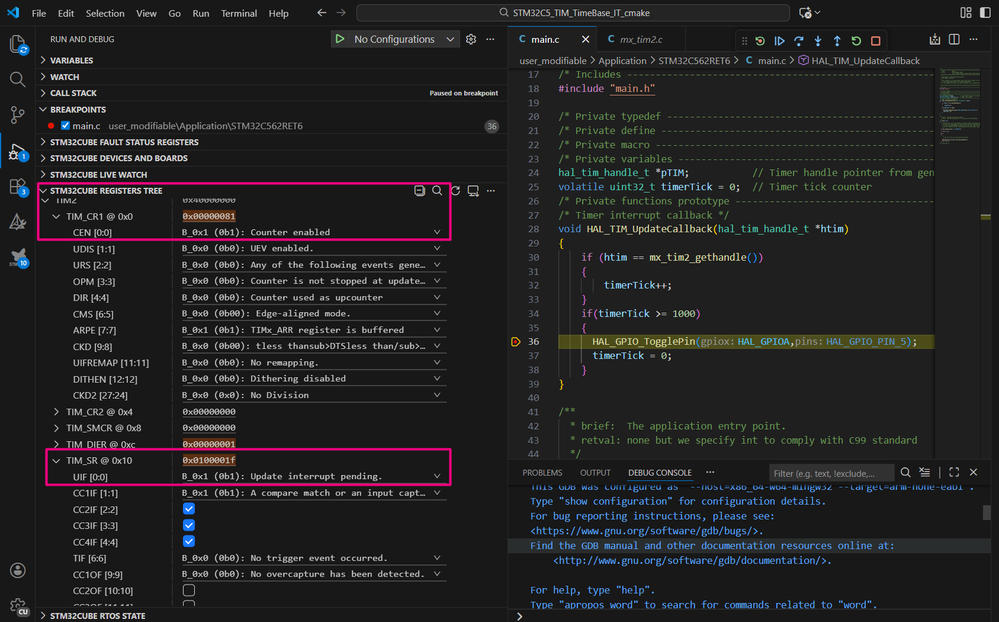Click the red debug Stop button
The height and width of the screenshot is (622, 999).
click(x=875, y=41)
